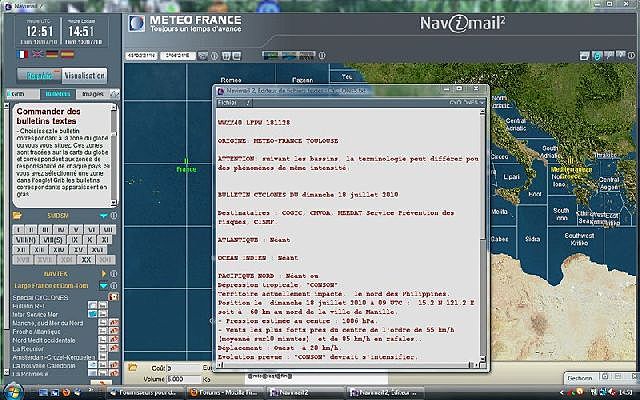Open Large France et Dom-Tom info icon
Viewport: 640px width, 400px height.
coord(114,286)
